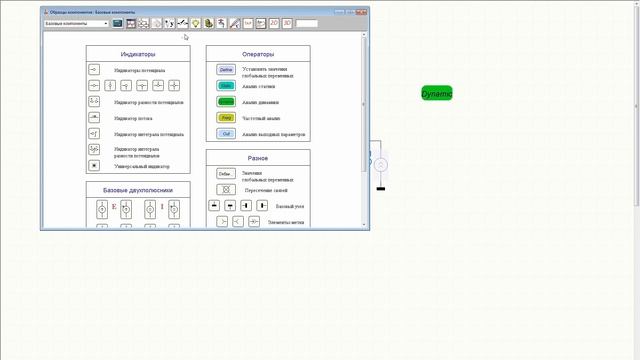The height and width of the screenshot is (360, 640).
Task: Select the rightmost four-way potential indicator variant
Action: [x=174, y=85]
